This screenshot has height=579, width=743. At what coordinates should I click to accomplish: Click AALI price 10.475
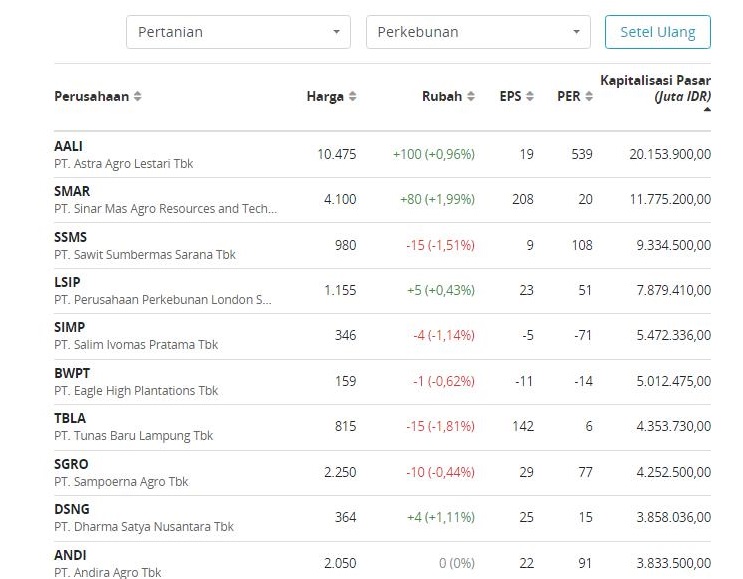tap(336, 154)
